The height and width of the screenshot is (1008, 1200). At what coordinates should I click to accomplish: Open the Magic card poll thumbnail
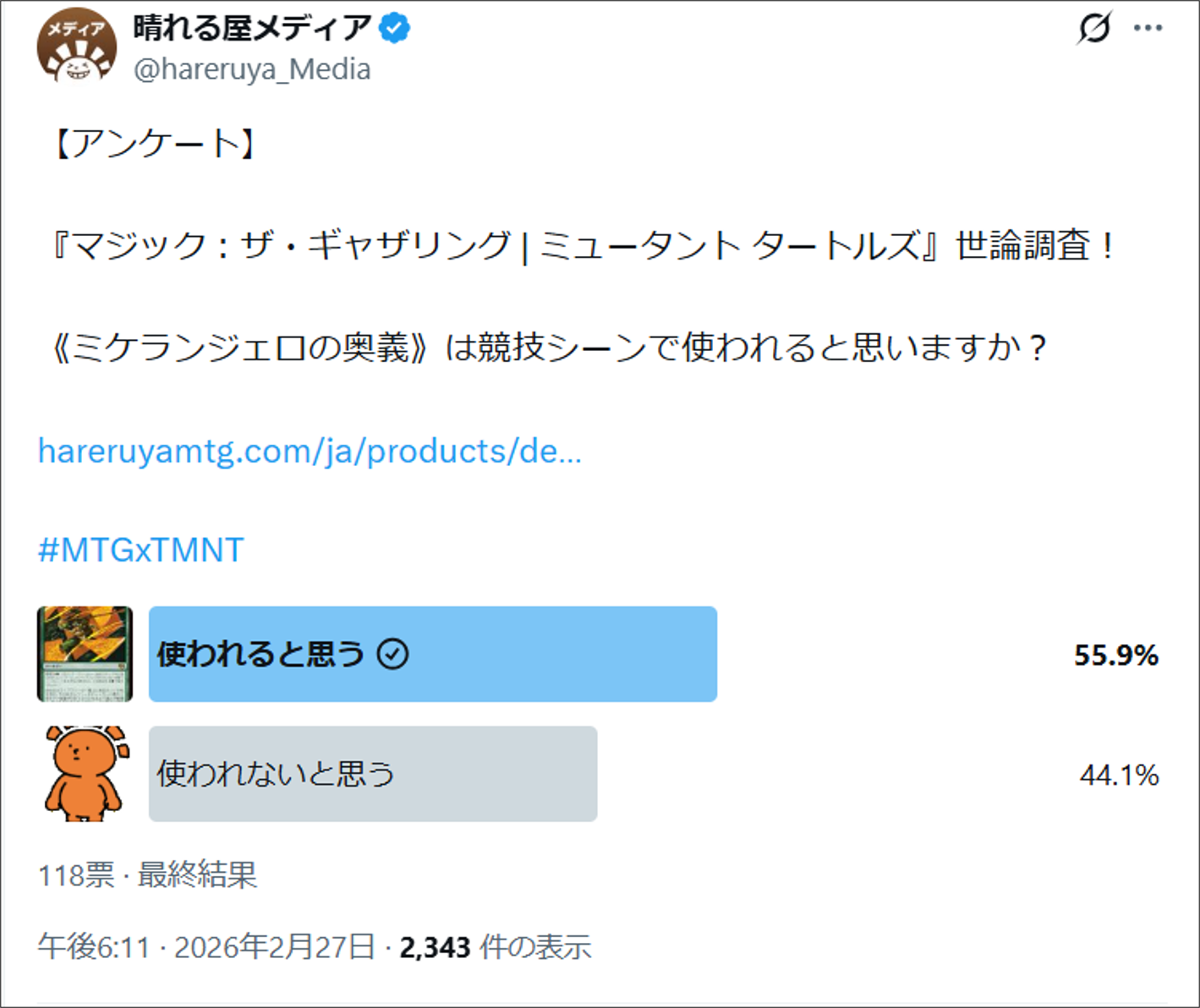(85, 654)
